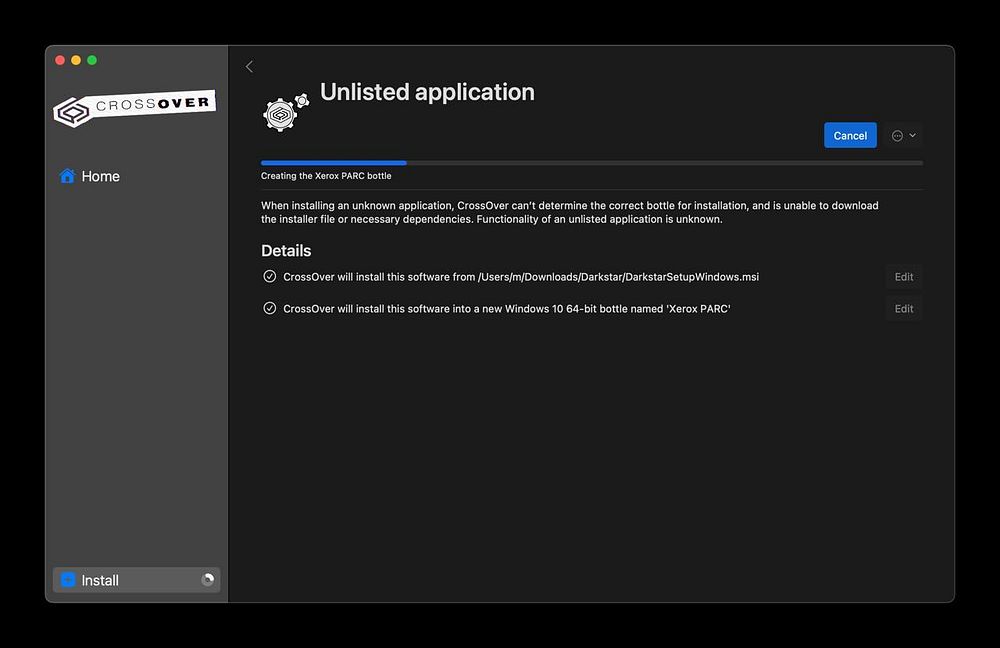1000x648 pixels.
Task: Close the CrossOver window with red button
Action: click(60, 60)
